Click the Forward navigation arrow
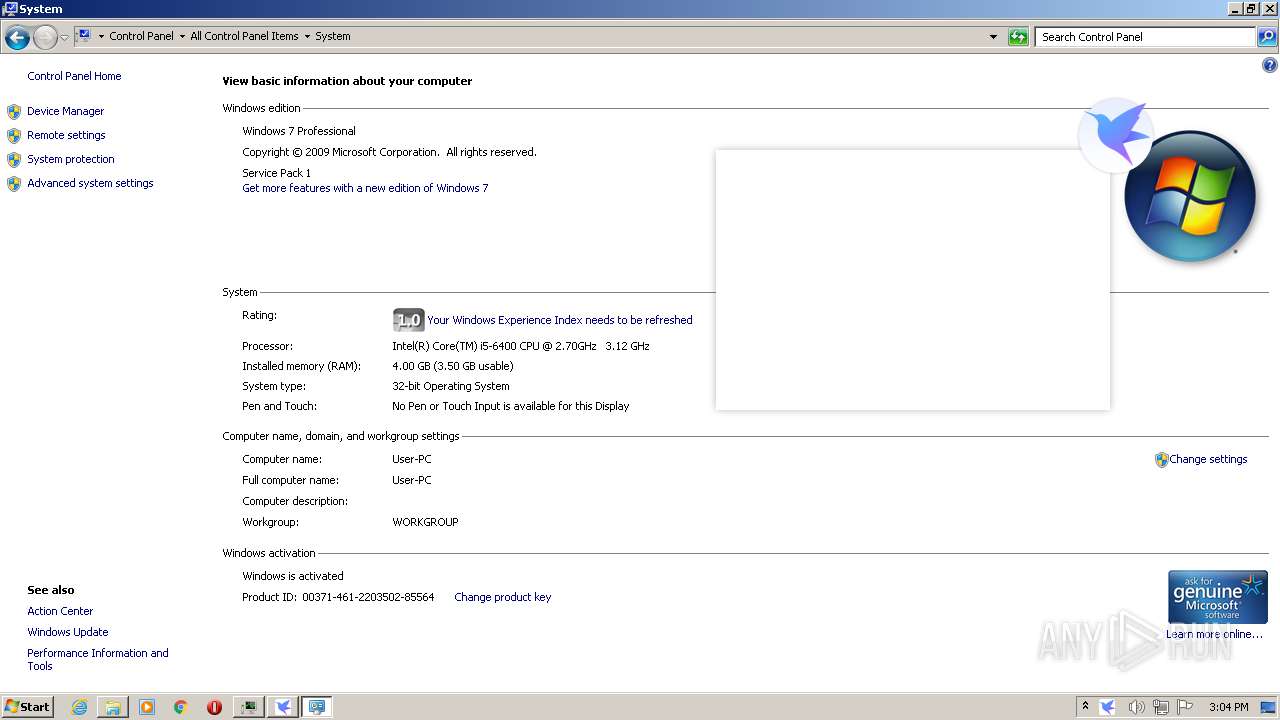The image size is (1280, 720). click(45, 38)
